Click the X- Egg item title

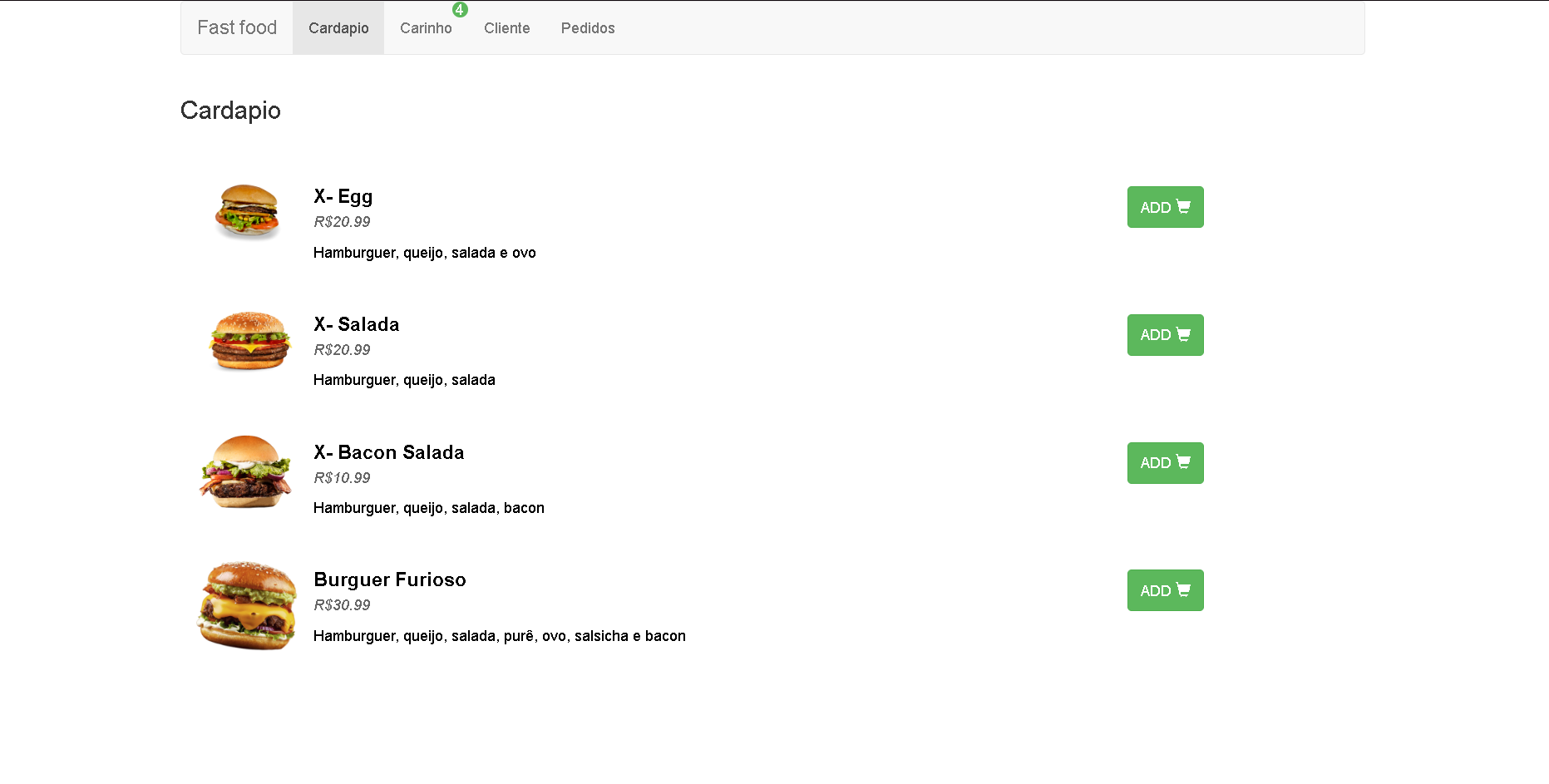click(x=343, y=197)
